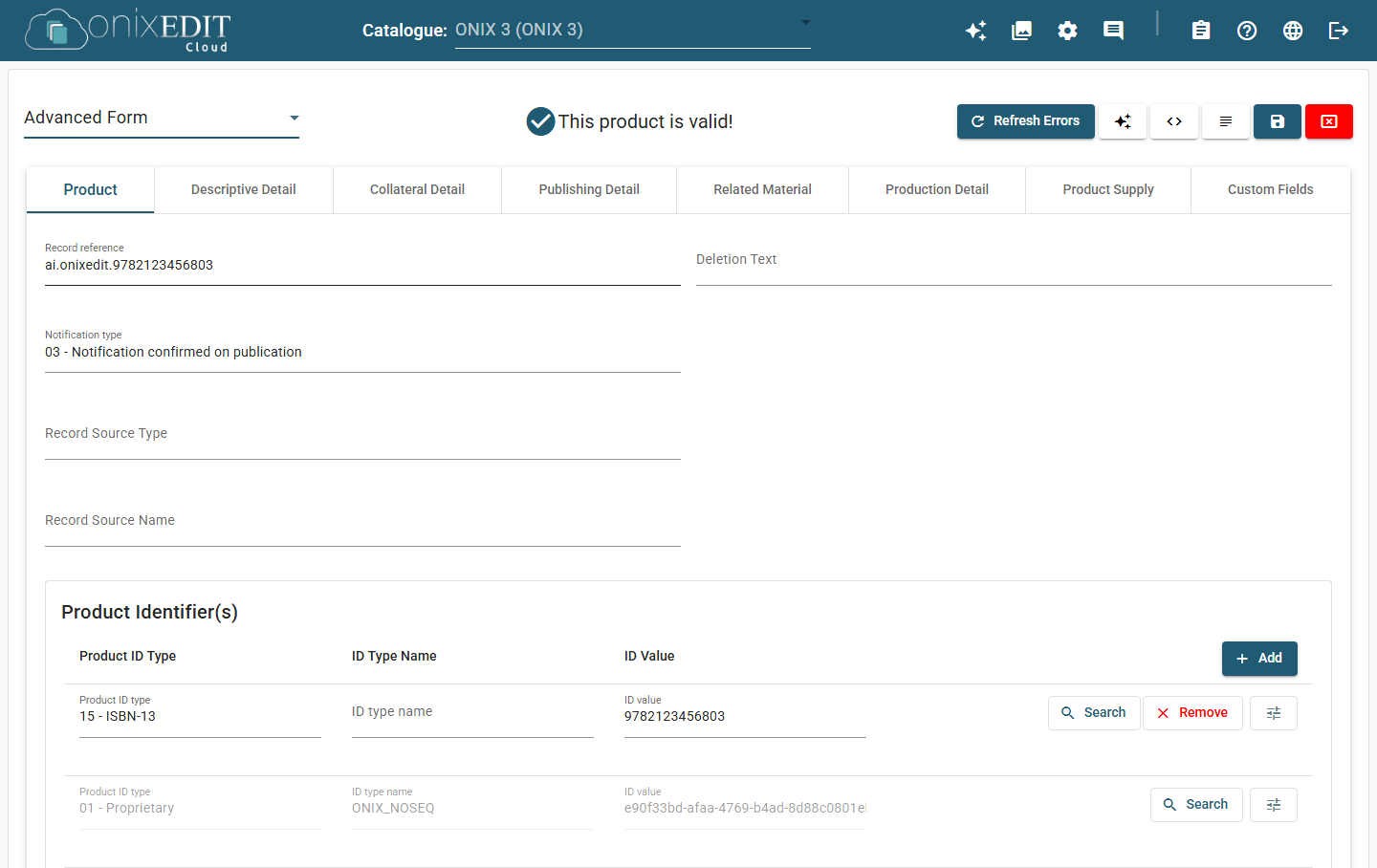Viewport: 1377px width, 868px height.
Task: Click the ID Value column header
Action: (x=649, y=656)
